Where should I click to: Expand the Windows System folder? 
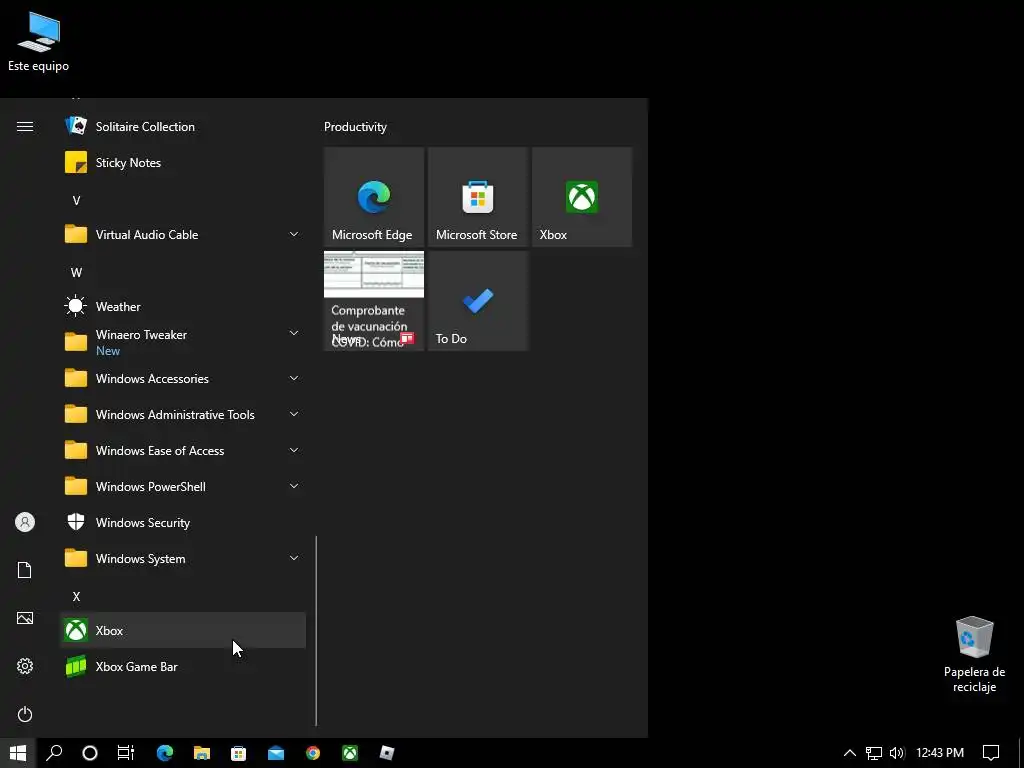click(183, 558)
